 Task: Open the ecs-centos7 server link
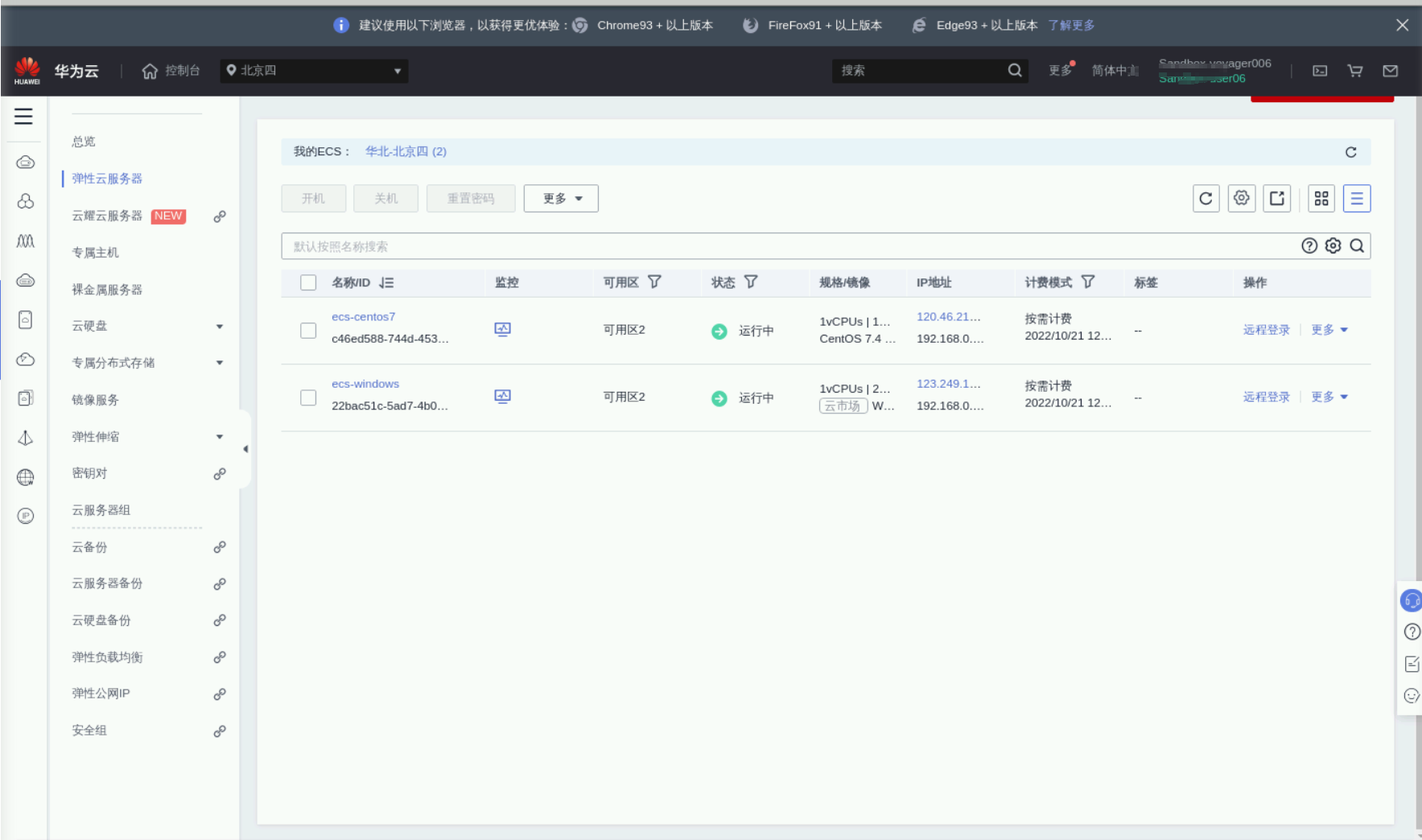point(364,317)
